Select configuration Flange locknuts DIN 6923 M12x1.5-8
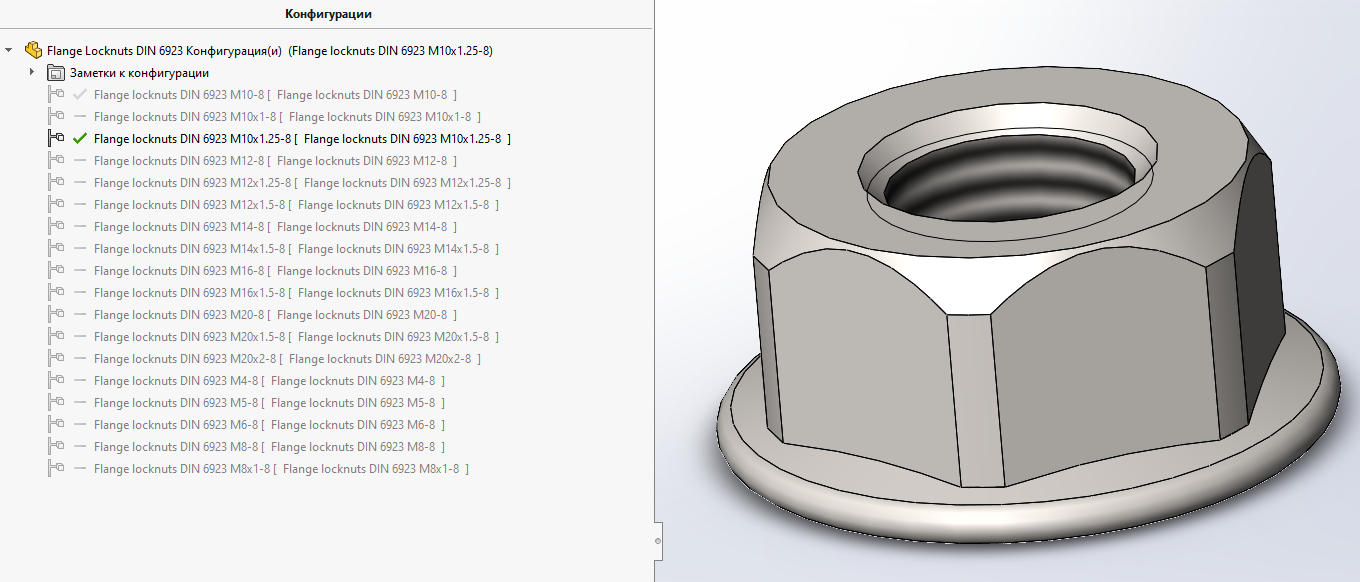1360x582 pixels. click(x=296, y=205)
